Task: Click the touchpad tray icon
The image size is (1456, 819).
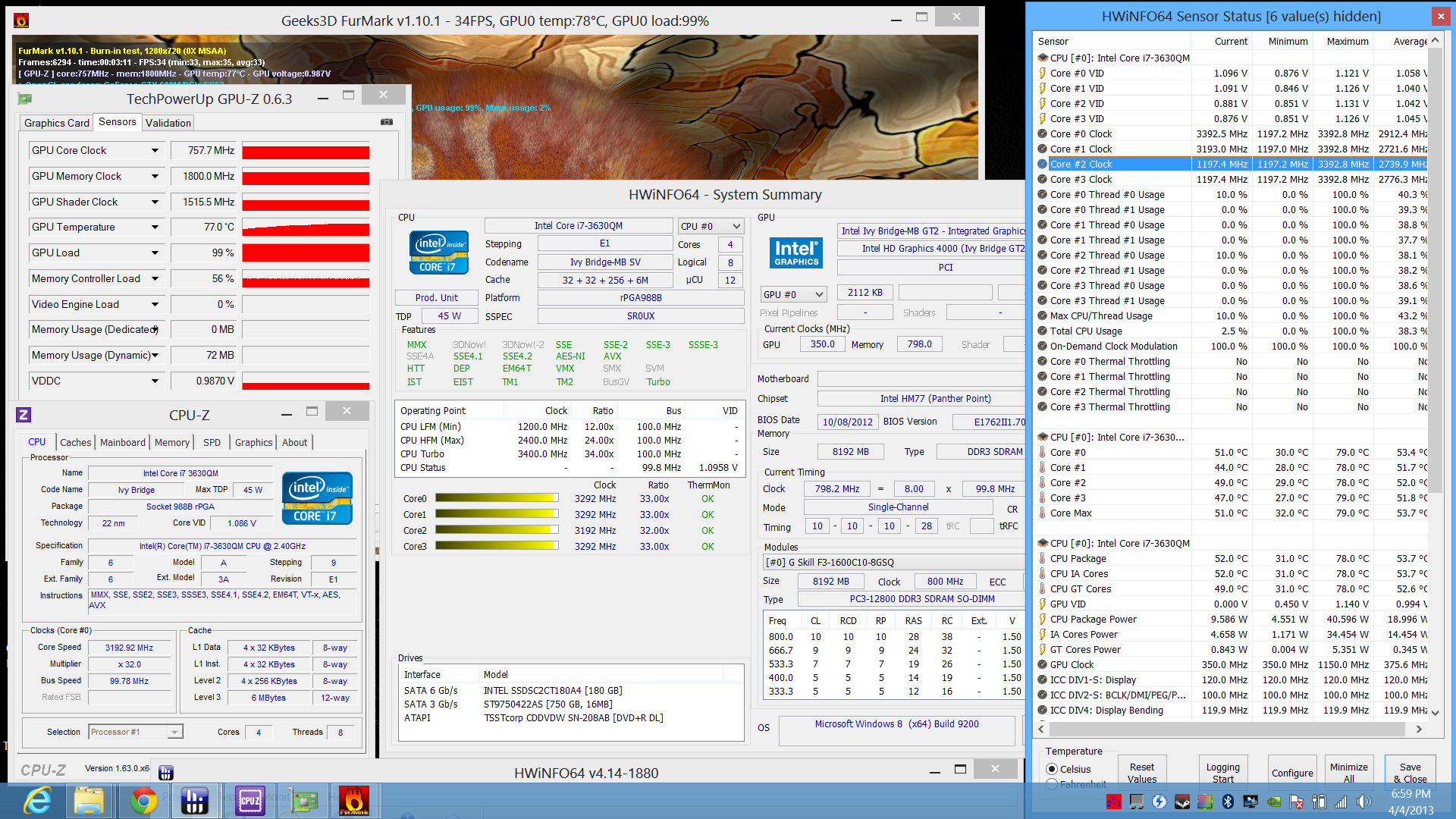Action: click(x=1137, y=802)
